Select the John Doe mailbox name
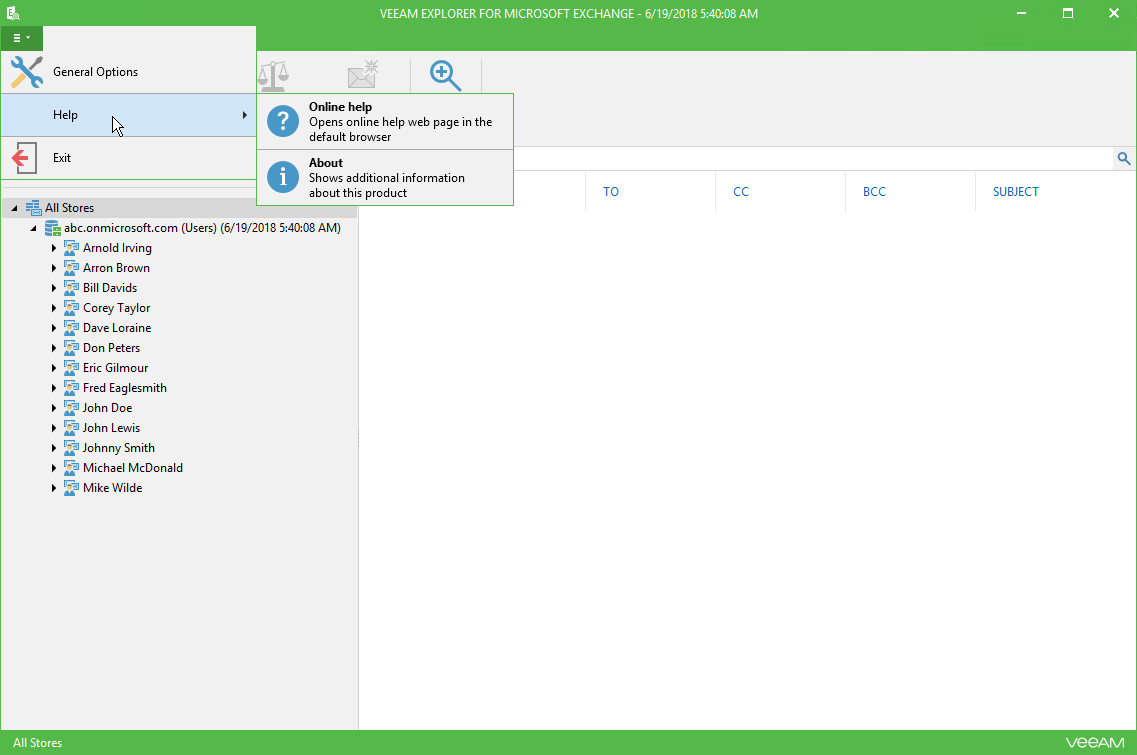Screen dimensions: 1137x755 (107, 408)
